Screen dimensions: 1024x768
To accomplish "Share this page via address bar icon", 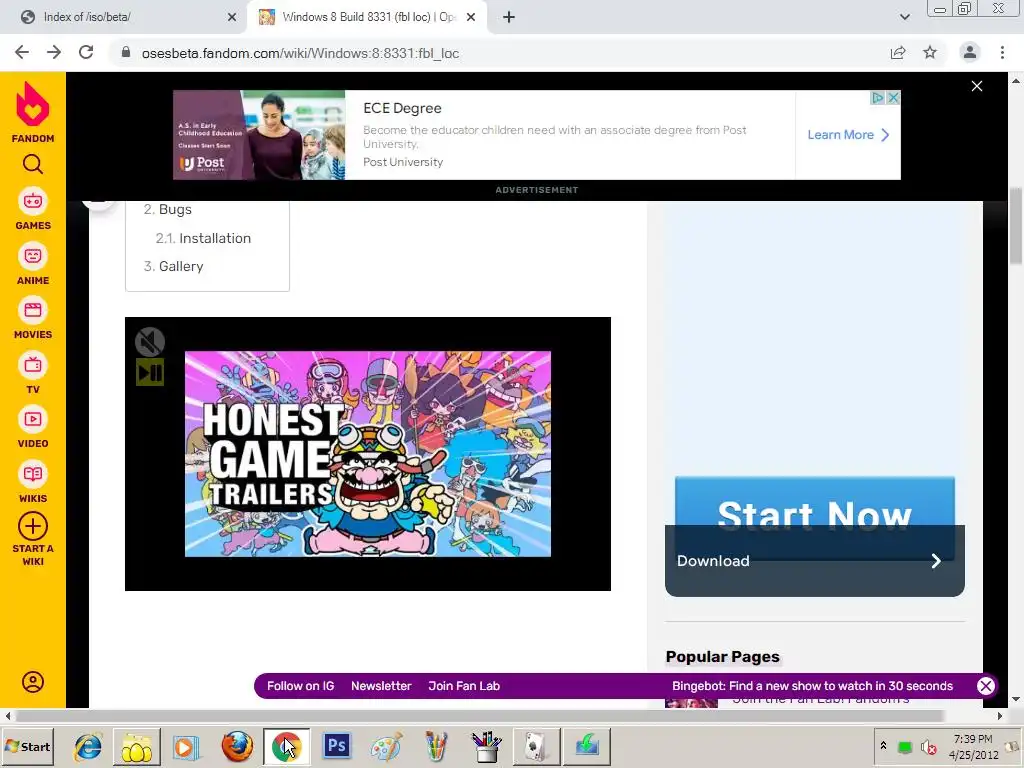I will tap(898, 53).
